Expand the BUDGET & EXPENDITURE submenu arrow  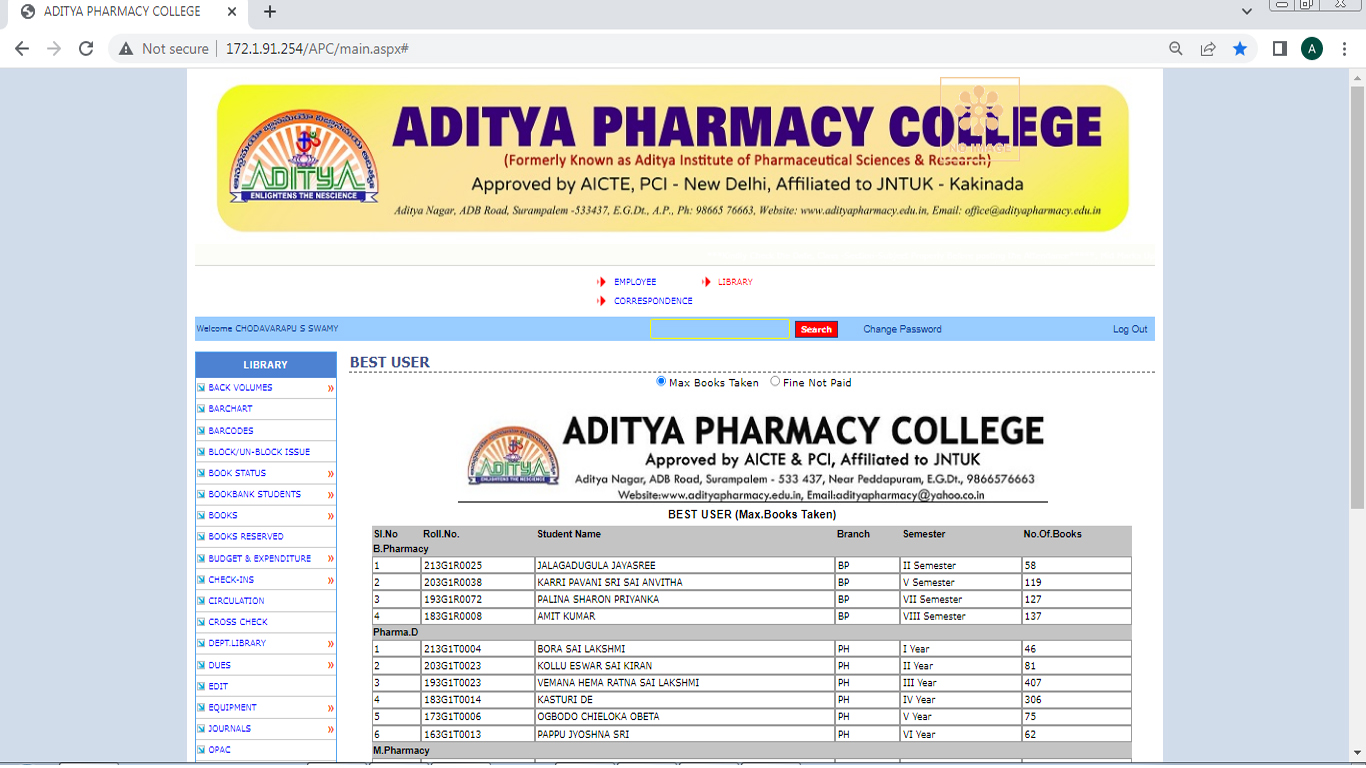[330, 559]
